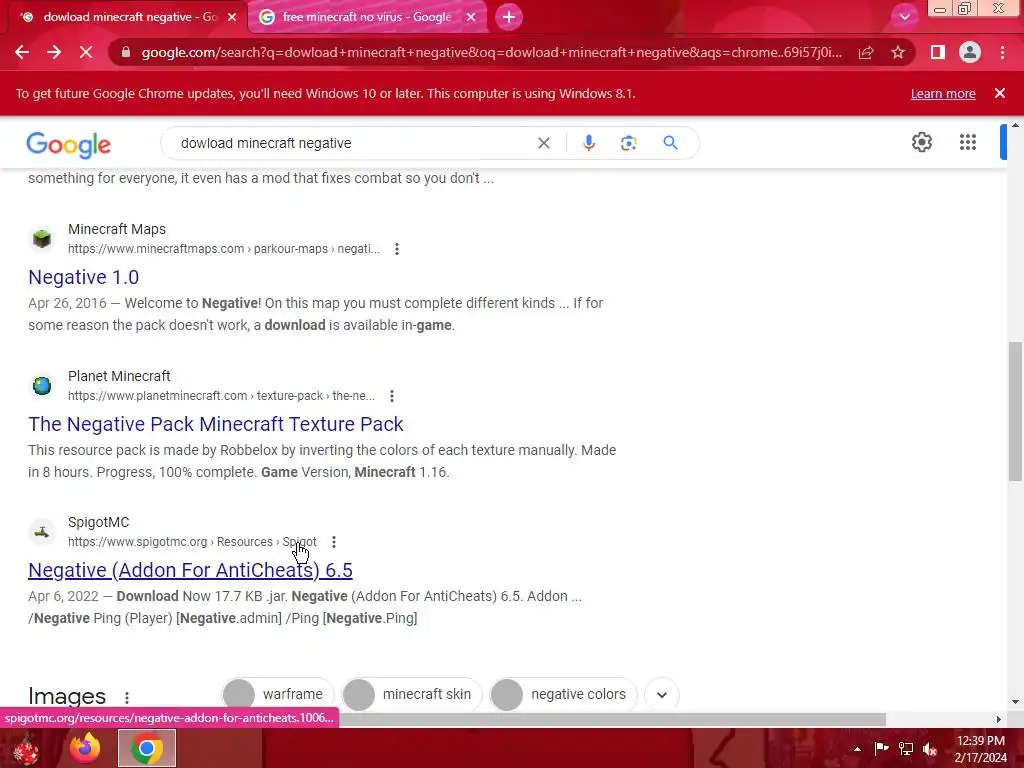
Task: Show hidden system tray icons
Action: pyautogui.click(x=857, y=749)
